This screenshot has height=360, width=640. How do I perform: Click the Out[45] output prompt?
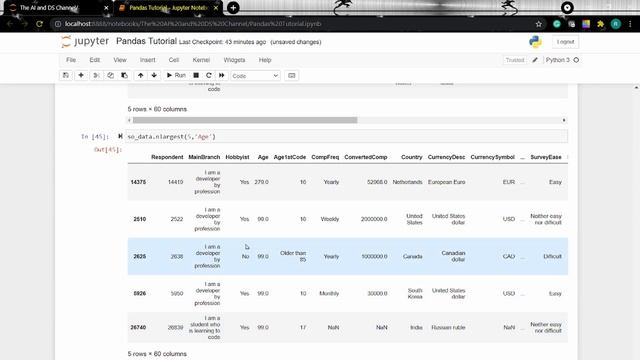(108, 150)
